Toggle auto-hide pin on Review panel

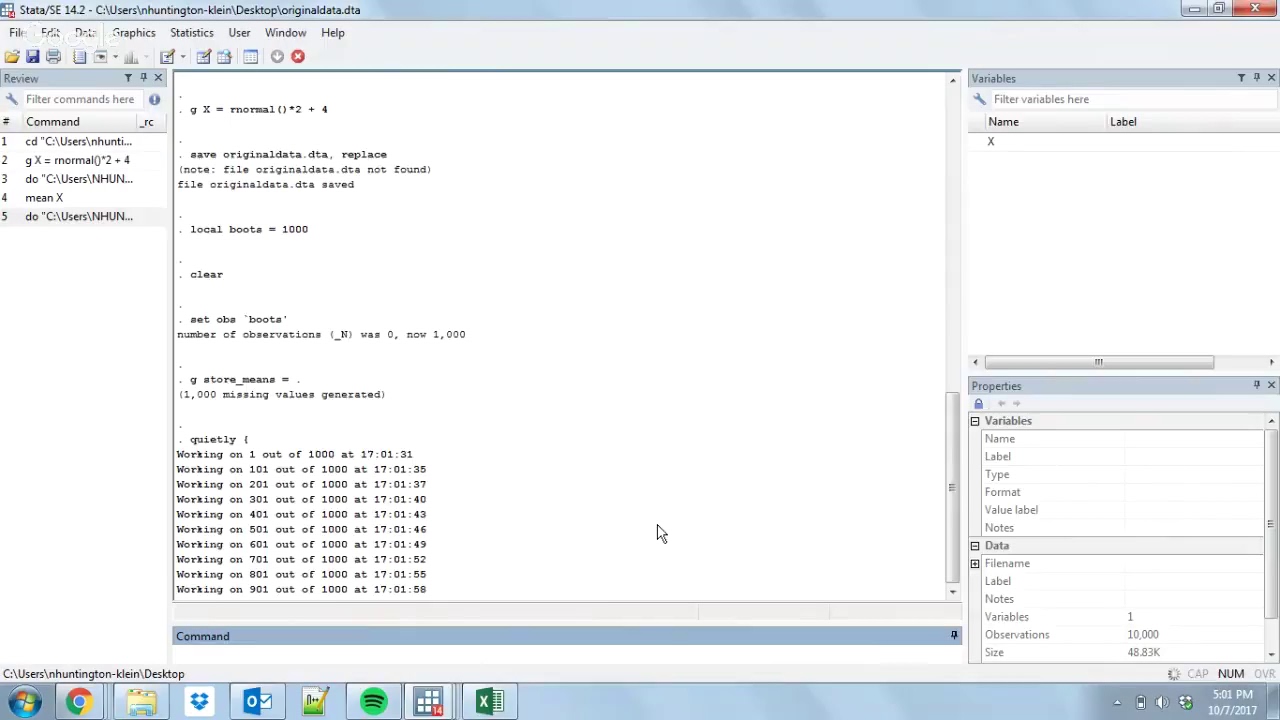click(143, 78)
